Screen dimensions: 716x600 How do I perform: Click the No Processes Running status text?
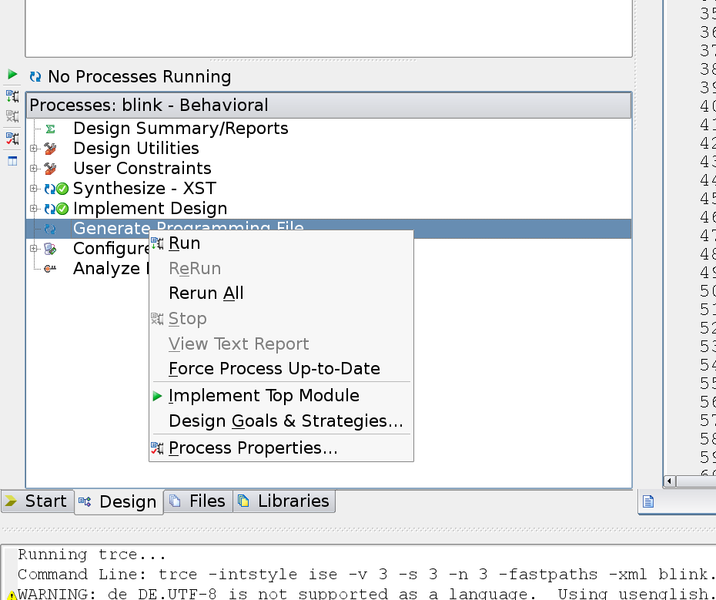[x=139, y=76]
